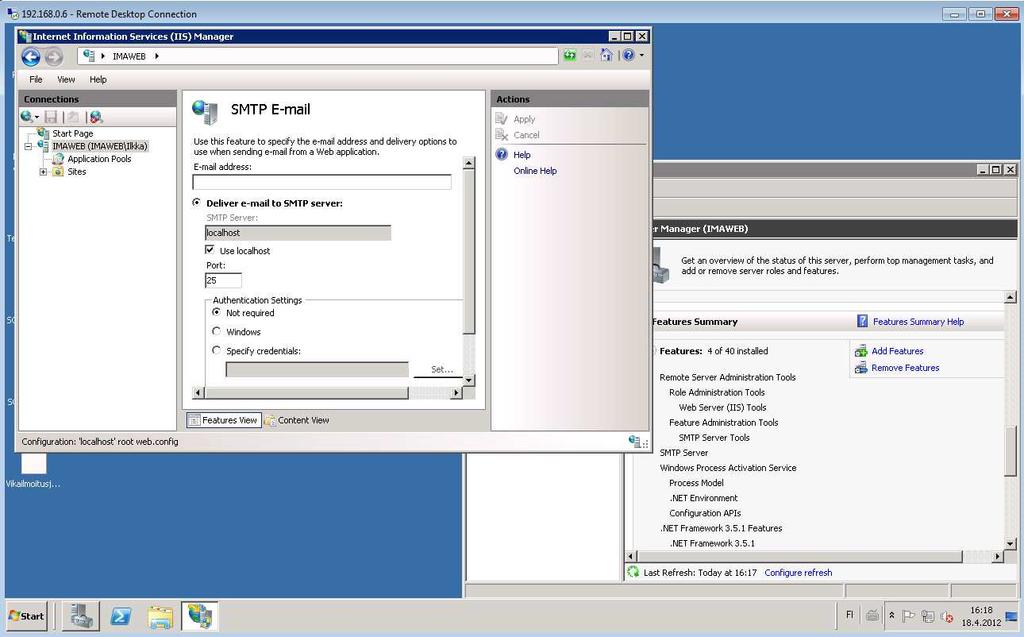Click the Port field showing 25
The height and width of the screenshot is (637, 1024).
(223, 280)
